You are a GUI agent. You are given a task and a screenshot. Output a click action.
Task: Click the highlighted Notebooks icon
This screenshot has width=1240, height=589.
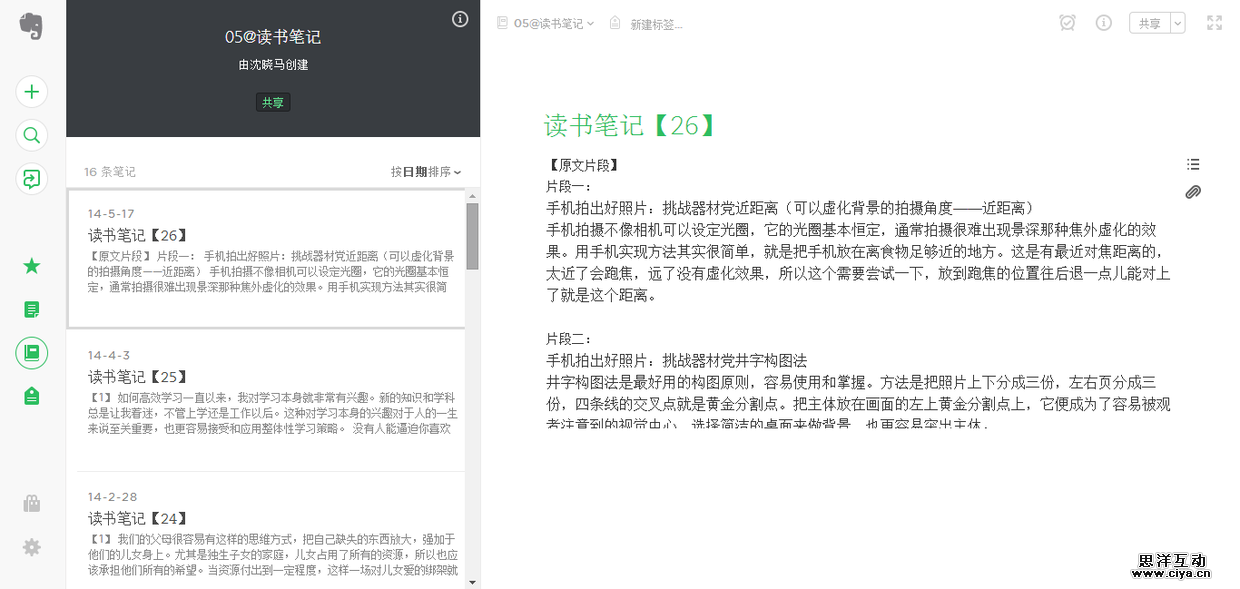click(31, 353)
